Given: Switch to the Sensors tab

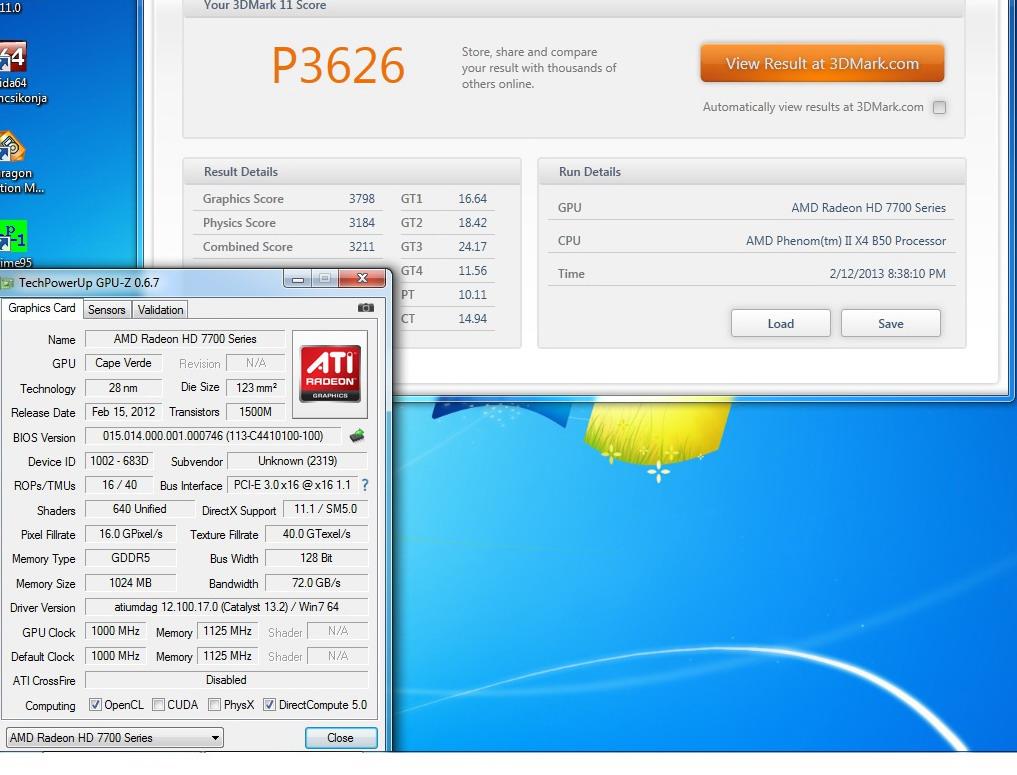Looking at the screenshot, I should pos(106,310).
